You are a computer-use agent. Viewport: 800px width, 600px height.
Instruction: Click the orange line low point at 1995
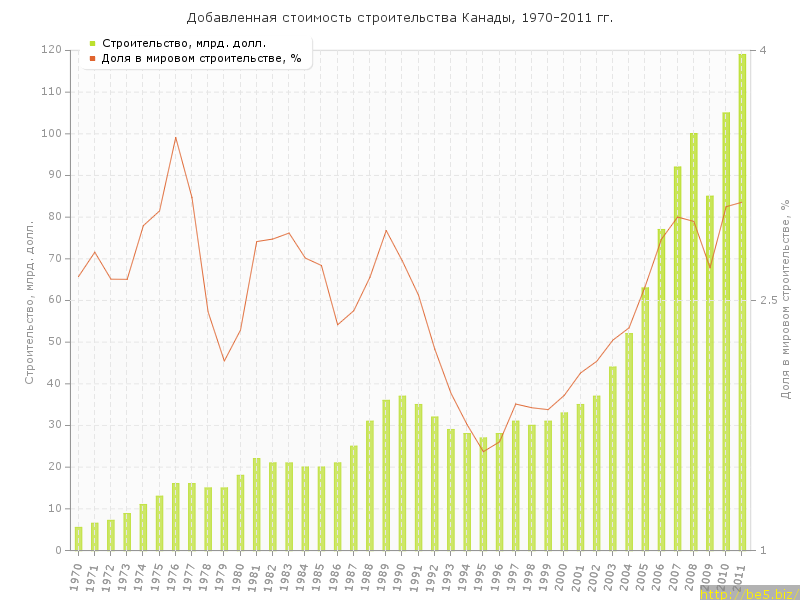coord(483,451)
